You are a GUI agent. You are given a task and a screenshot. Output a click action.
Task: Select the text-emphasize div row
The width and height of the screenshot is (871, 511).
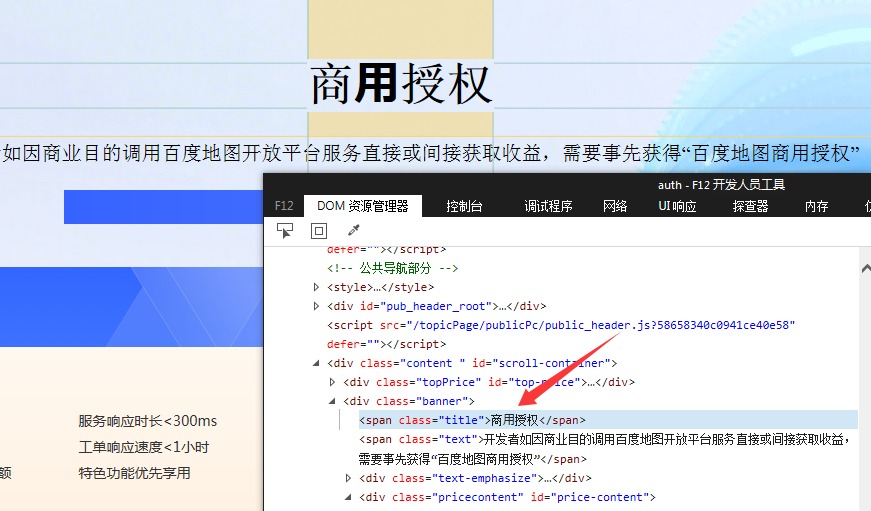point(475,478)
